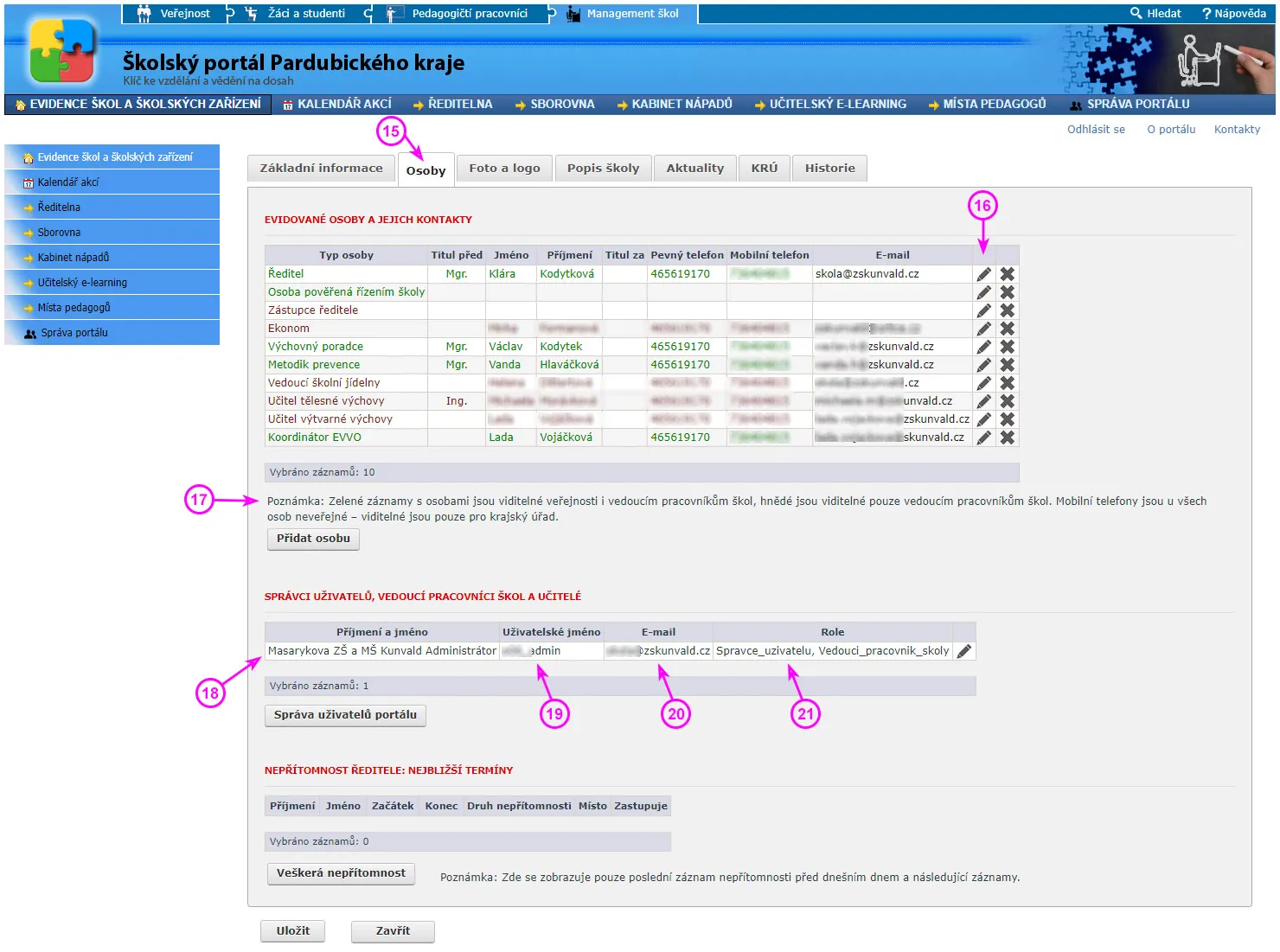Viewport: 1280px width, 952px height.
Task: Delete the Učitel tělesné výchovy row
Action: click(x=1008, y=401)
